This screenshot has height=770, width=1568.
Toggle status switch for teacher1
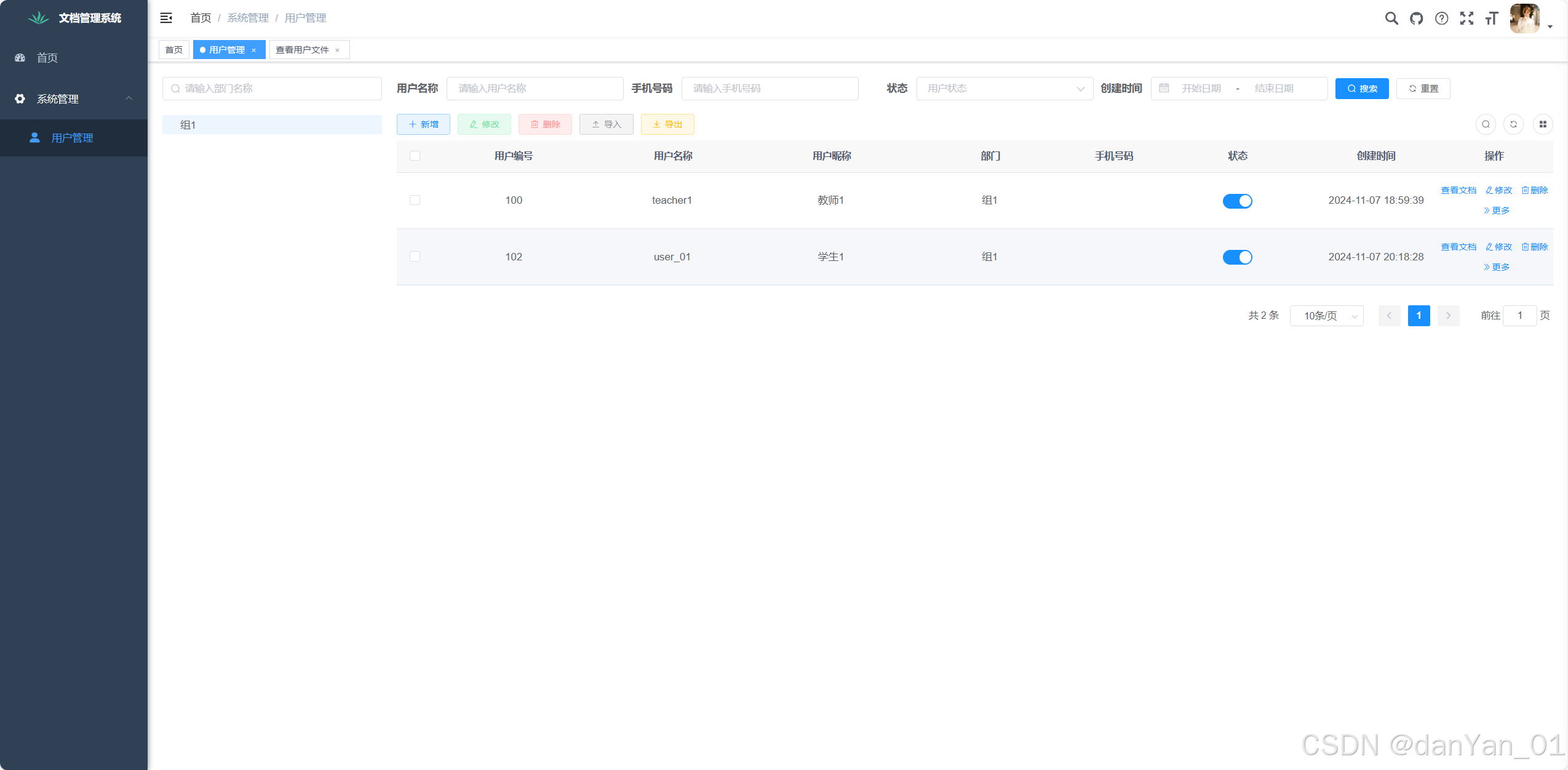[1237, 201]
